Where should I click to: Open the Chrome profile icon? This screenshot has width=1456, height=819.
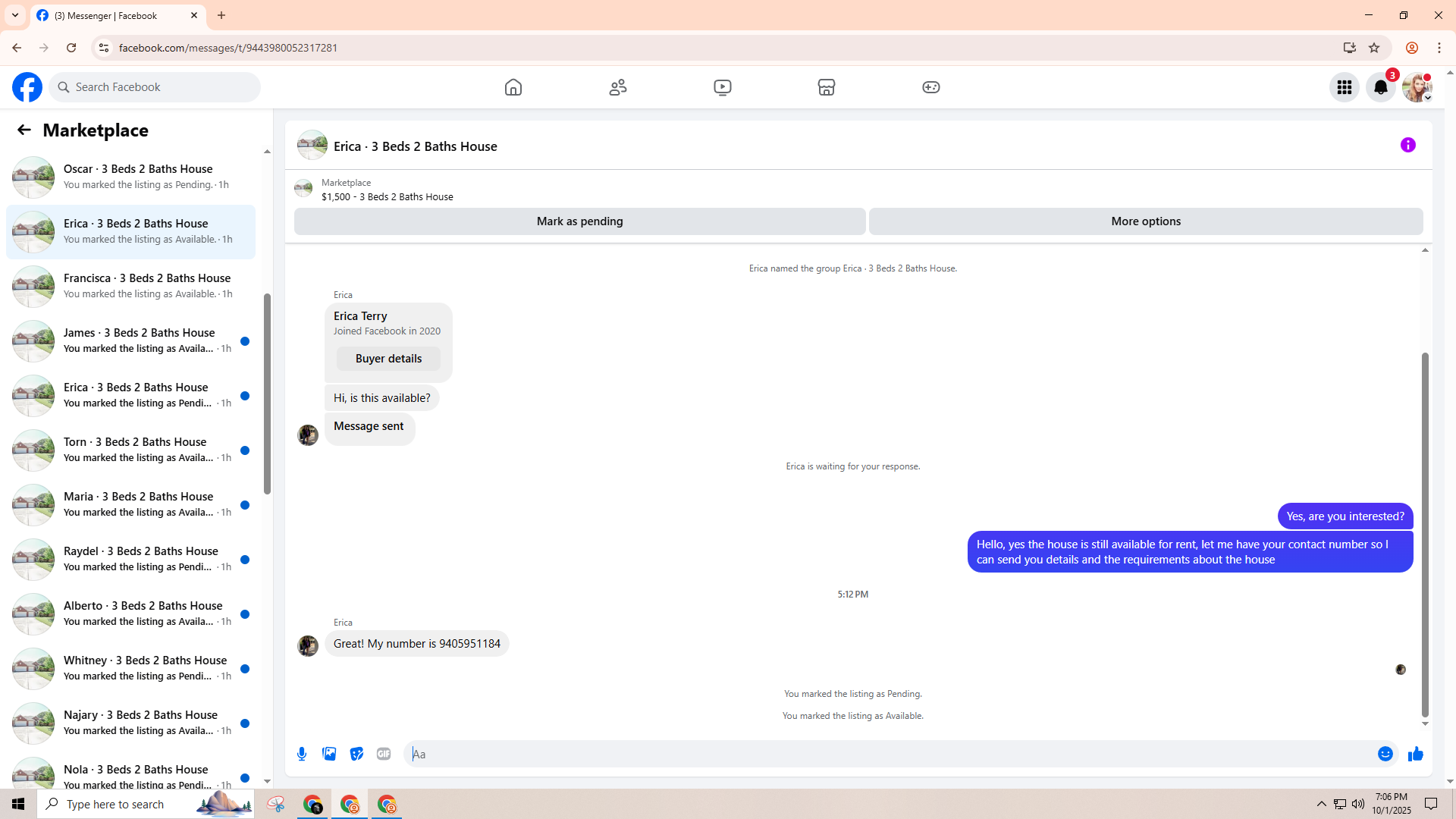1412,48
